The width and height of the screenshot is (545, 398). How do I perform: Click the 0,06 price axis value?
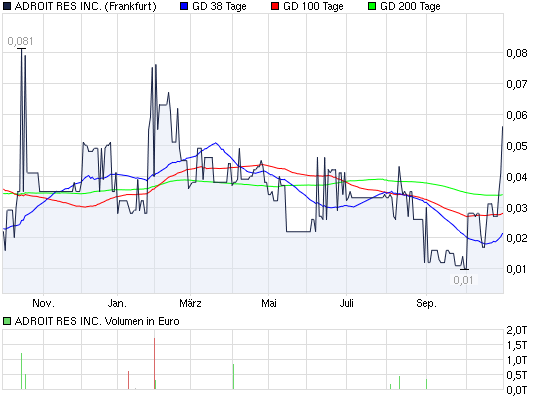(517, 115)
